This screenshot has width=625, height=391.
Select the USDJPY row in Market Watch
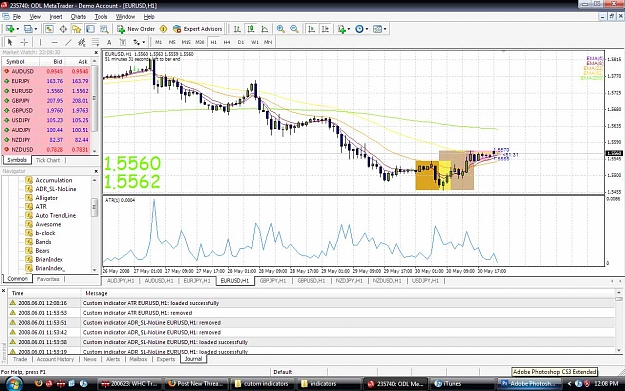coord(47,120)
